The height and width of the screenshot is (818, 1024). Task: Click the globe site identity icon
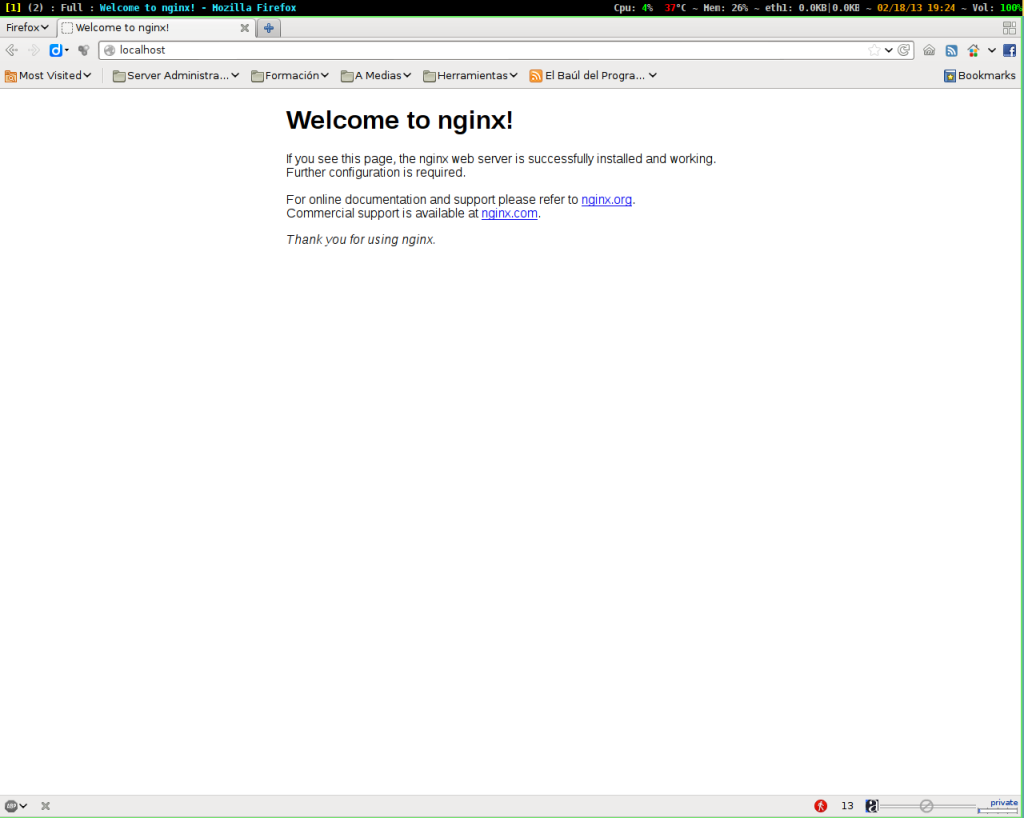[110, 50]
